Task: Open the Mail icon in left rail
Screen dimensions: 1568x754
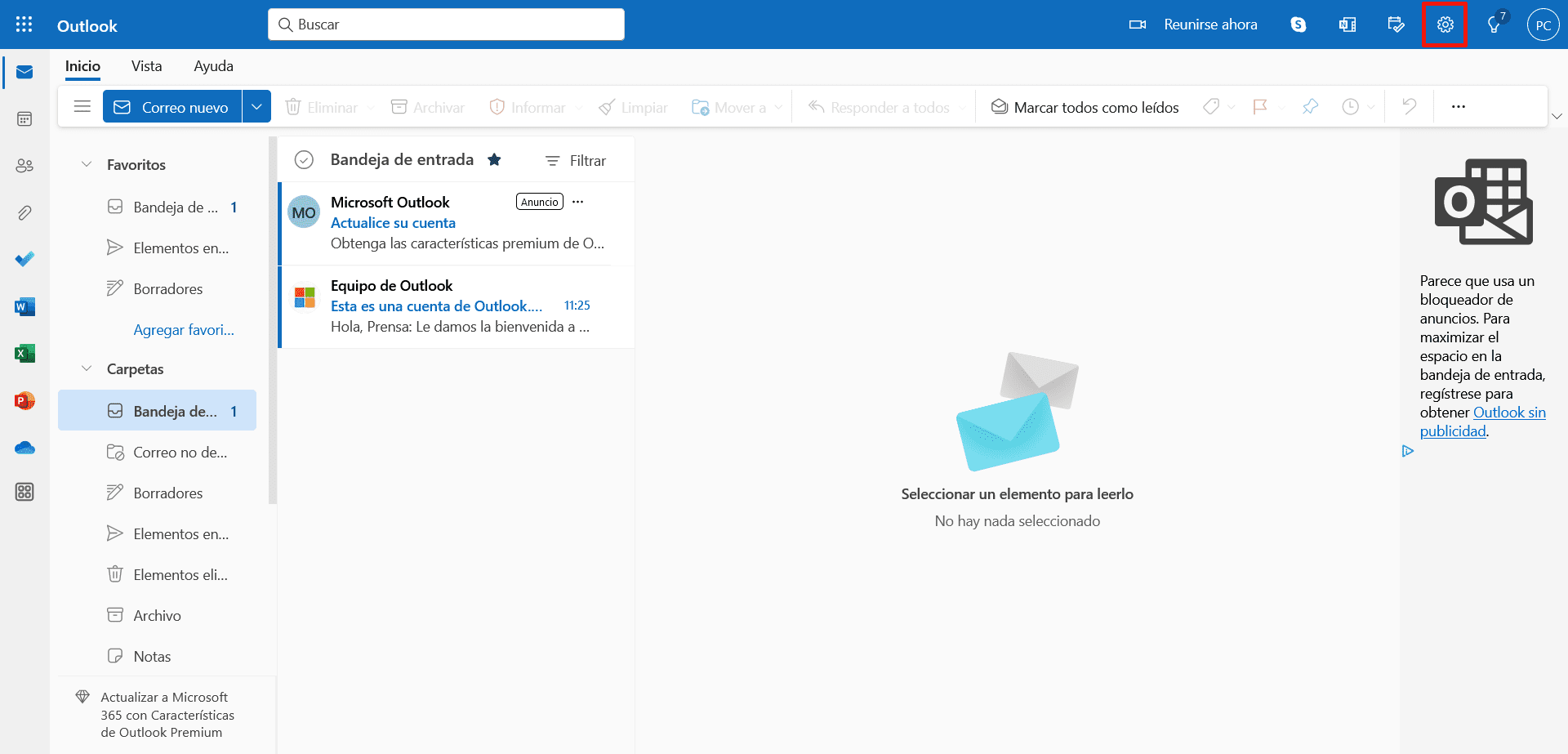Action: 24,72
